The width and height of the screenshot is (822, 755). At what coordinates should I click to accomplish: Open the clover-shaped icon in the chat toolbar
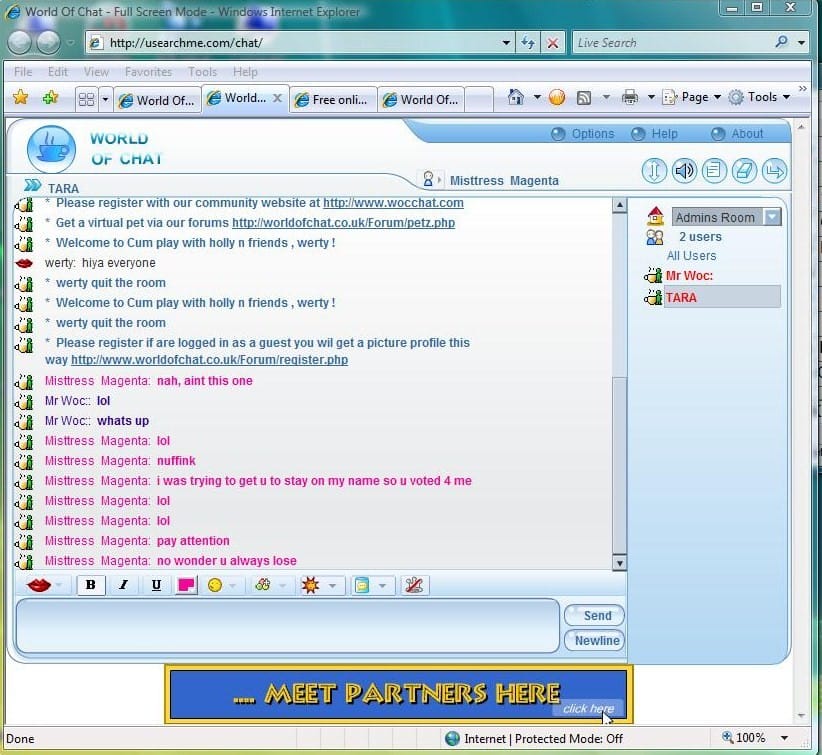(x=263, y=585)
